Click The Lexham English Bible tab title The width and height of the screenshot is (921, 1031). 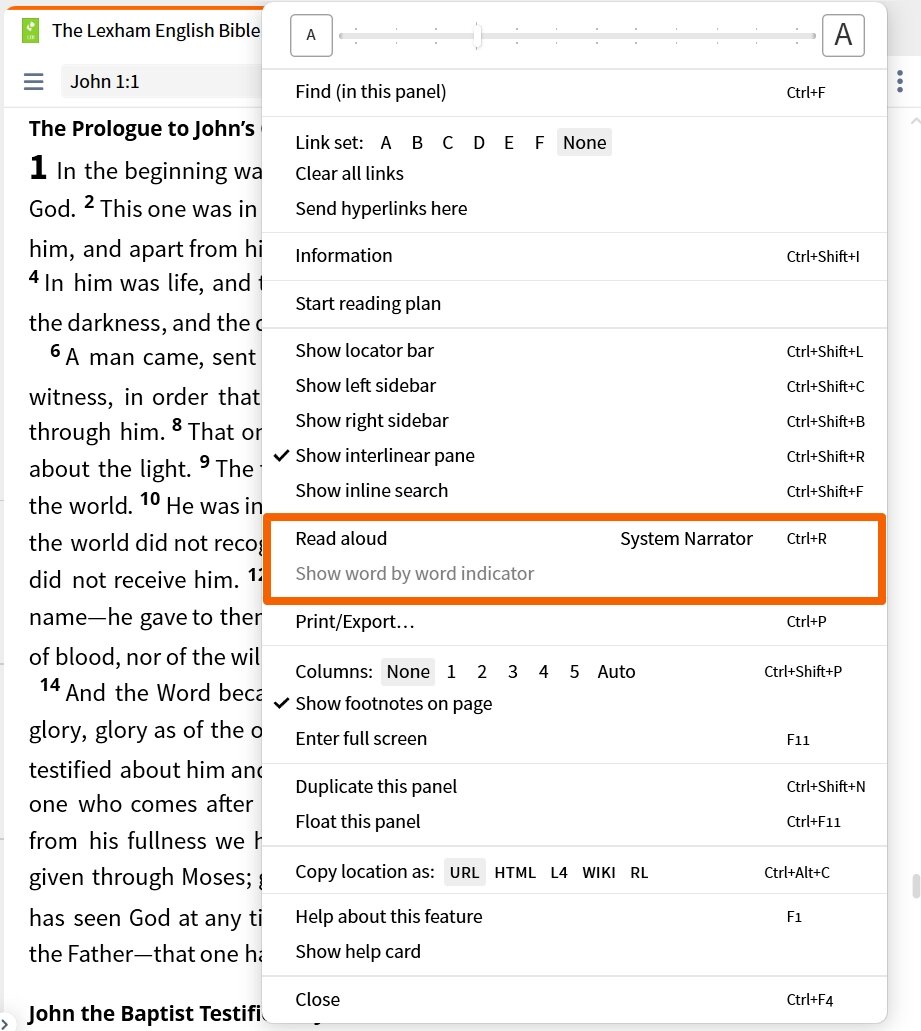pyautogui.click(x=156, y=31)
